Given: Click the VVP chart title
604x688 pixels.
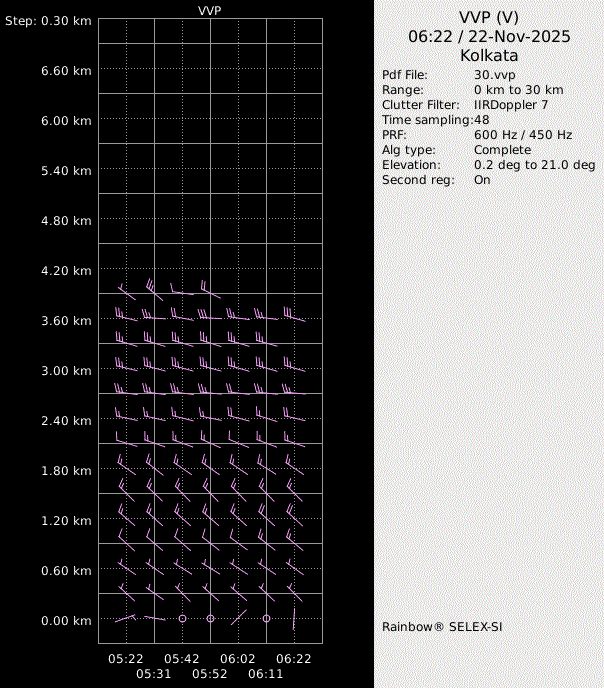Looking at the screenshot, I should 210,10.
